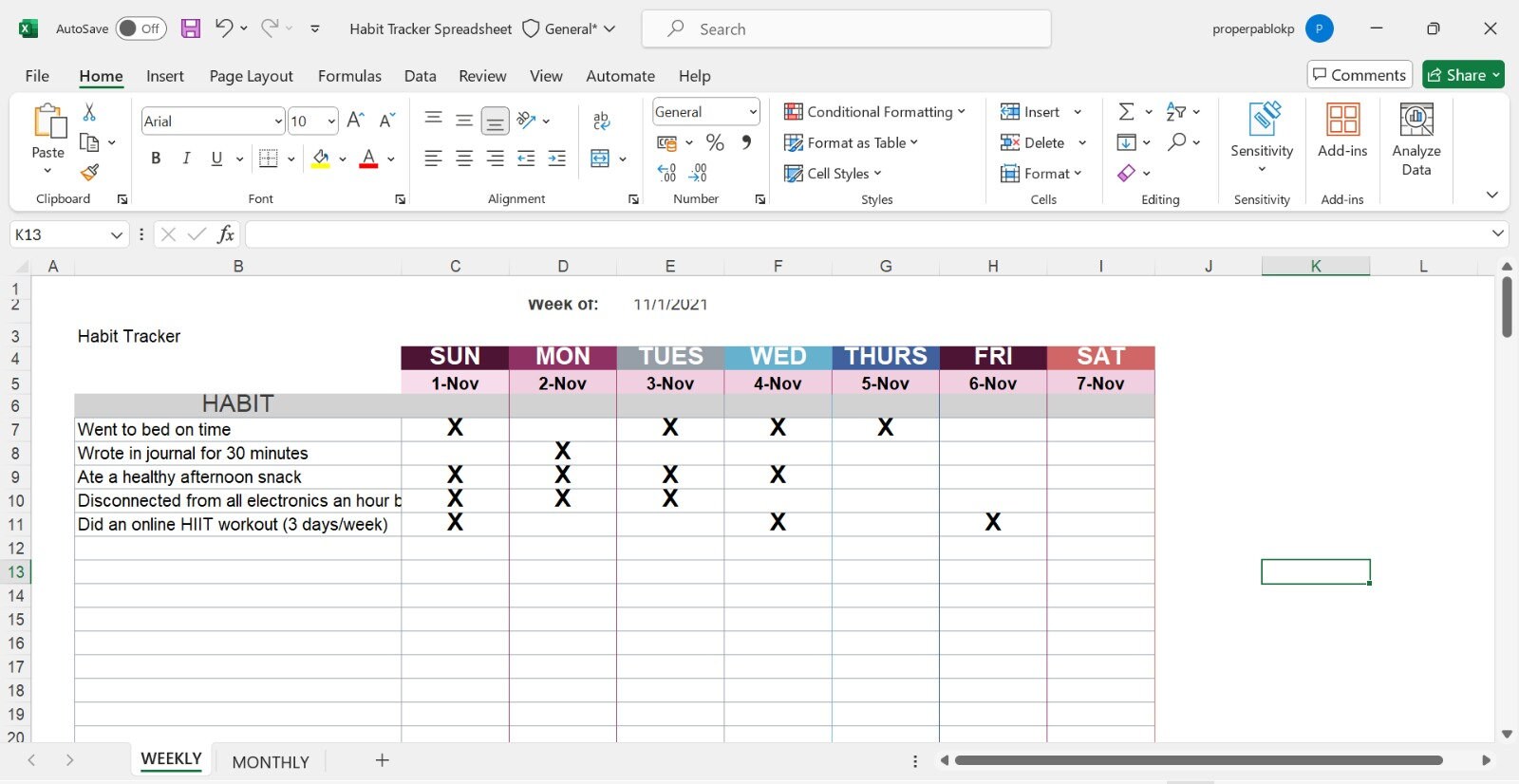The width and height of the screenshot is (1519, 784).
Task: Open the Insert ribbon tab
Action: coord(165,76)
